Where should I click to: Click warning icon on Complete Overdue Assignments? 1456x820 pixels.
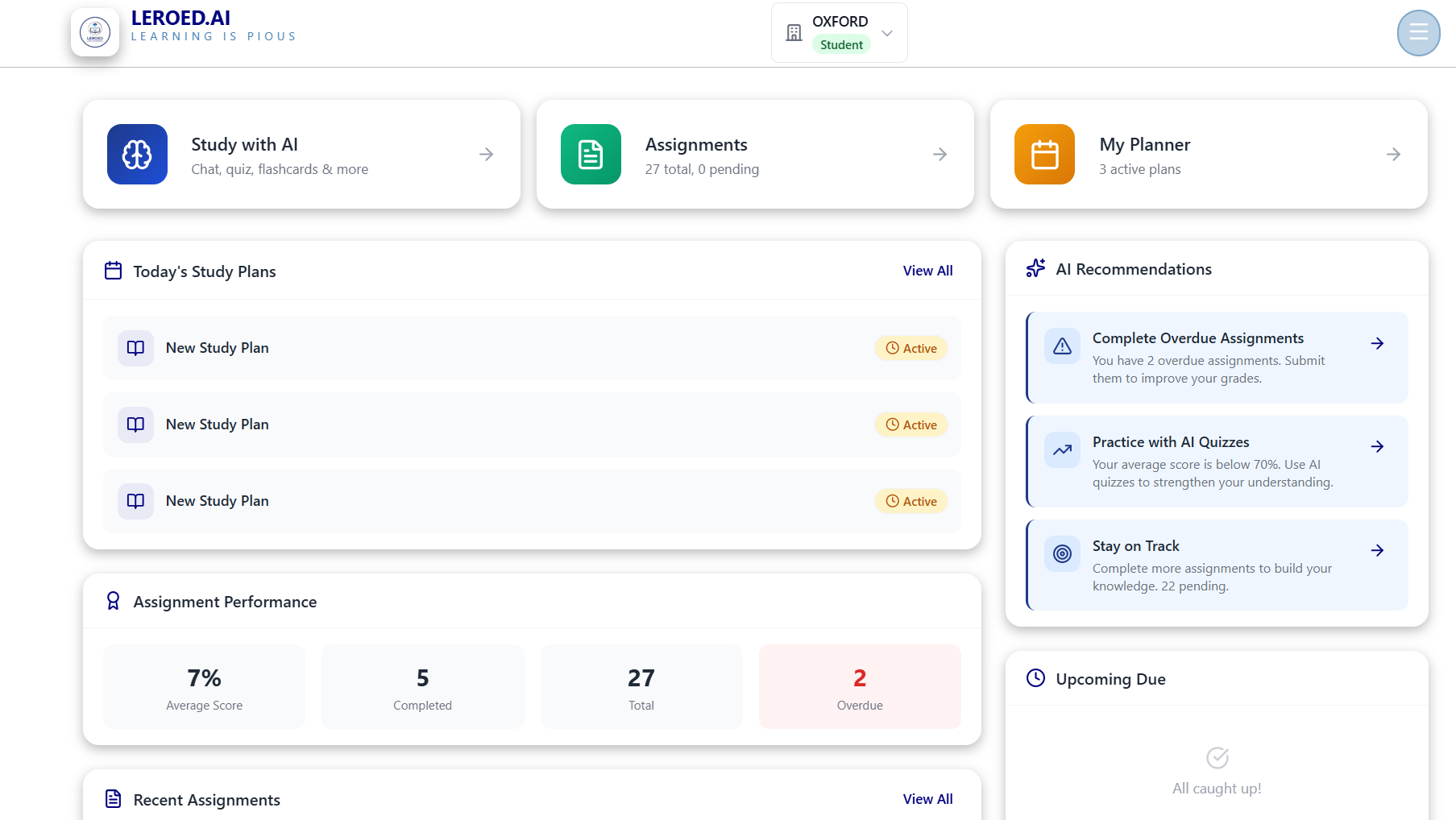tap(1062, 346)
